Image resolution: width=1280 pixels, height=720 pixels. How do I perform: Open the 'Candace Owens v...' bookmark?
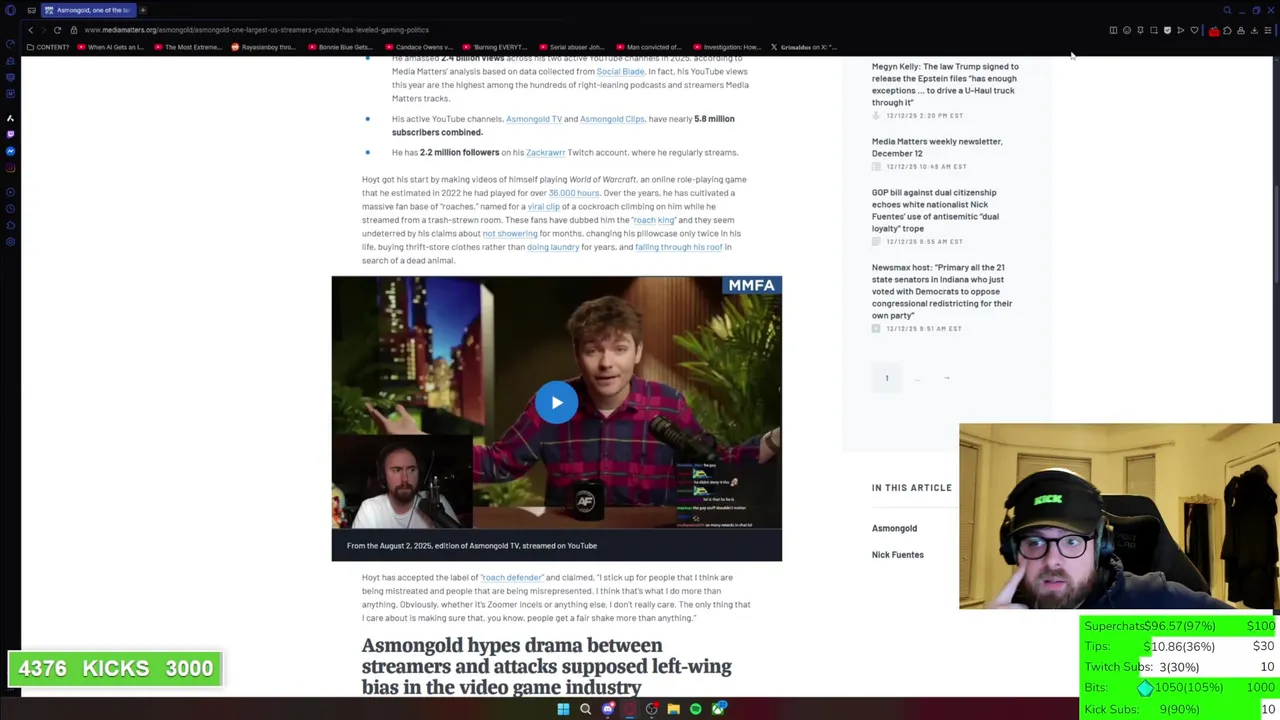point(420,47)
